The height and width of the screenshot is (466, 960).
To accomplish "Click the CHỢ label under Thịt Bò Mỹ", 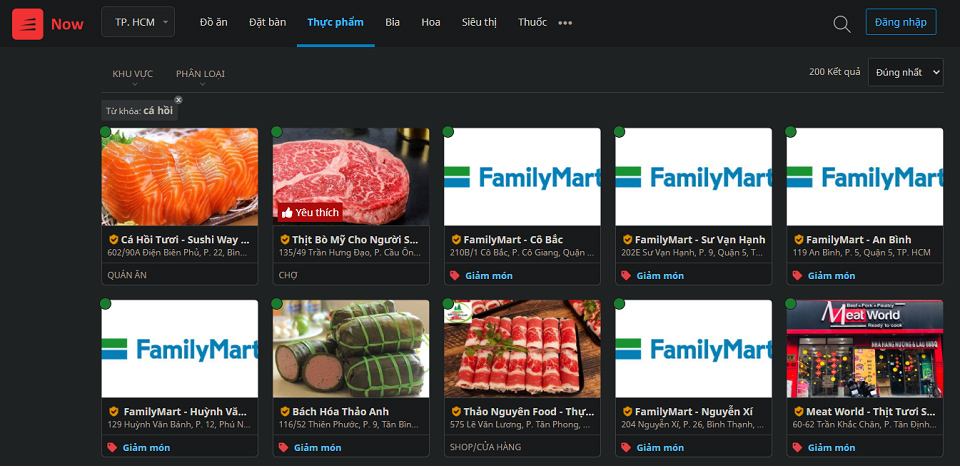I will click(287, 276).
